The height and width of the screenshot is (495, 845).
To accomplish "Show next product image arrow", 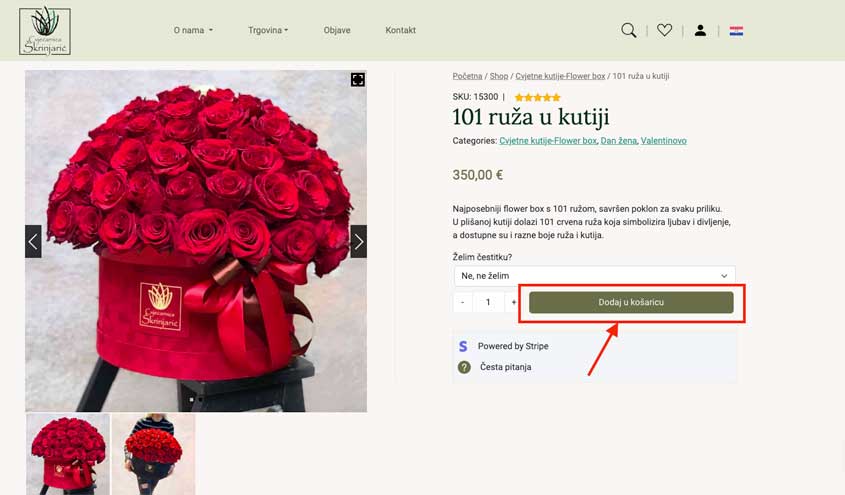I will pos(358,241).
